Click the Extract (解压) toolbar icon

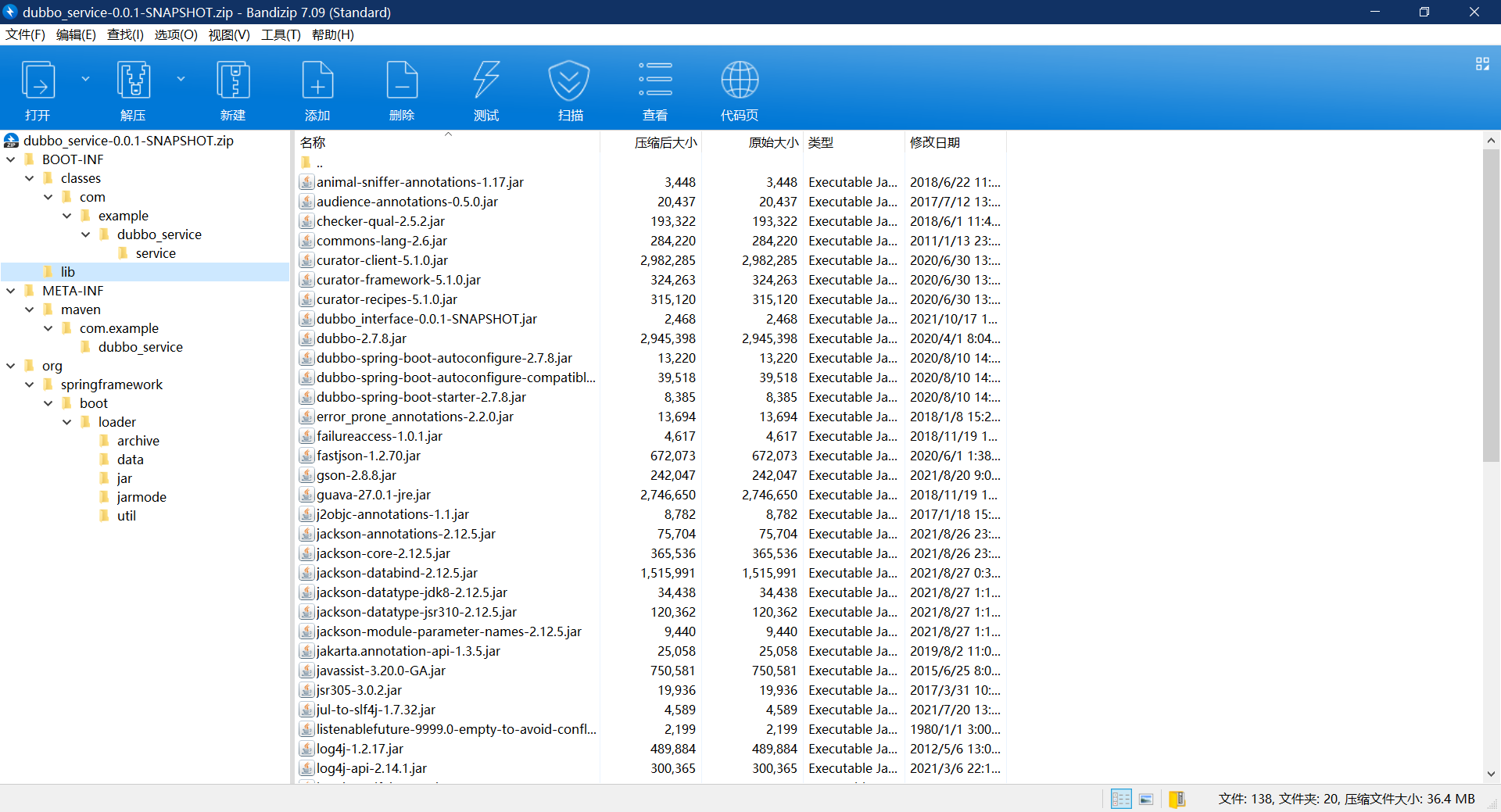134,80
